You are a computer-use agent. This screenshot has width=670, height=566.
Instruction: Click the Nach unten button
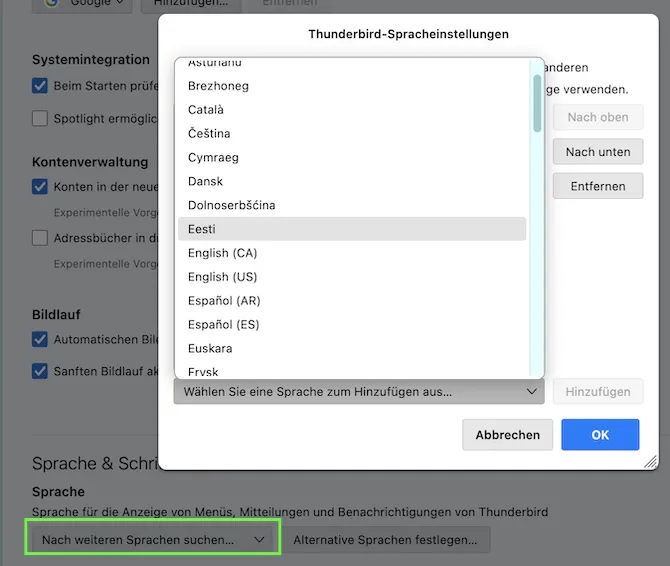[x=598, y=152]
